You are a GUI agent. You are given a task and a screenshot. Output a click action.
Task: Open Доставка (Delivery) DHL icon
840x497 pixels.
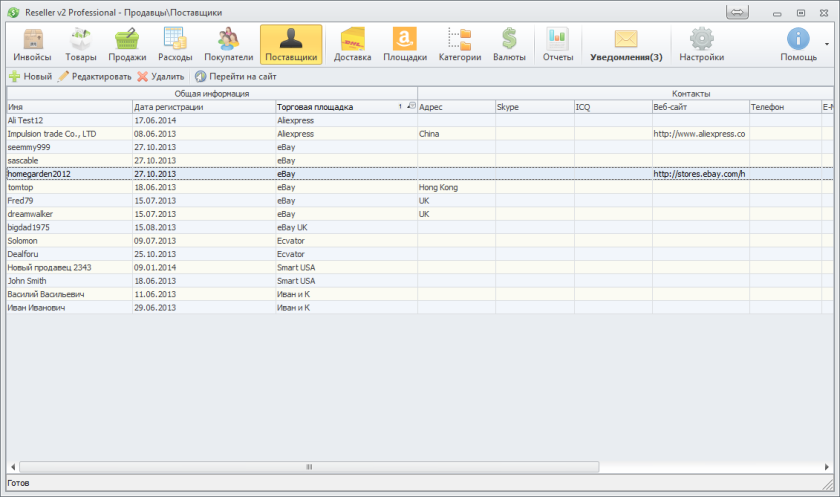pos(352,45)
